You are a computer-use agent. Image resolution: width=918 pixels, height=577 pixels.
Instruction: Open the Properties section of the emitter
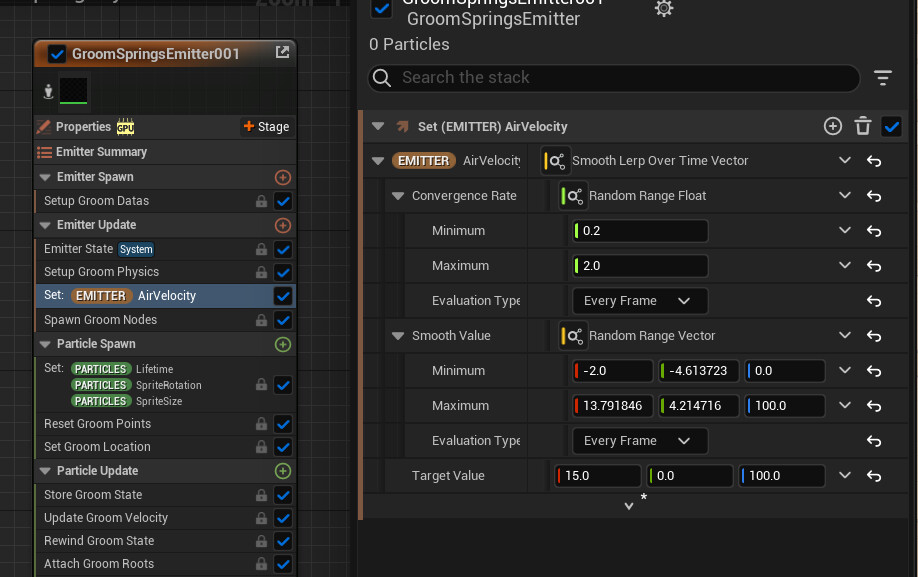(x=83, y=127)
